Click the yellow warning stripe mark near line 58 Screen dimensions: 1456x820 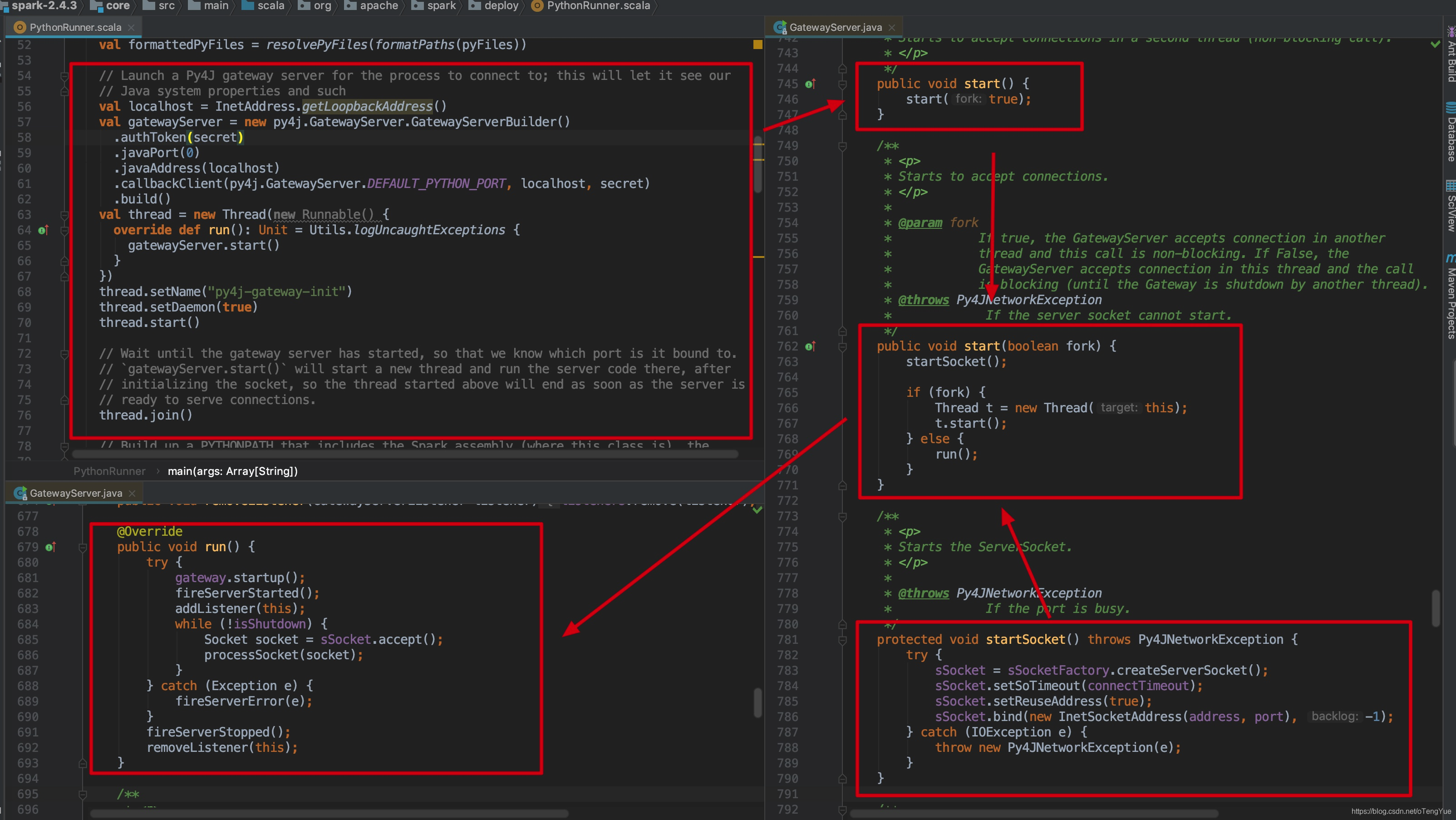click(758, 145)
